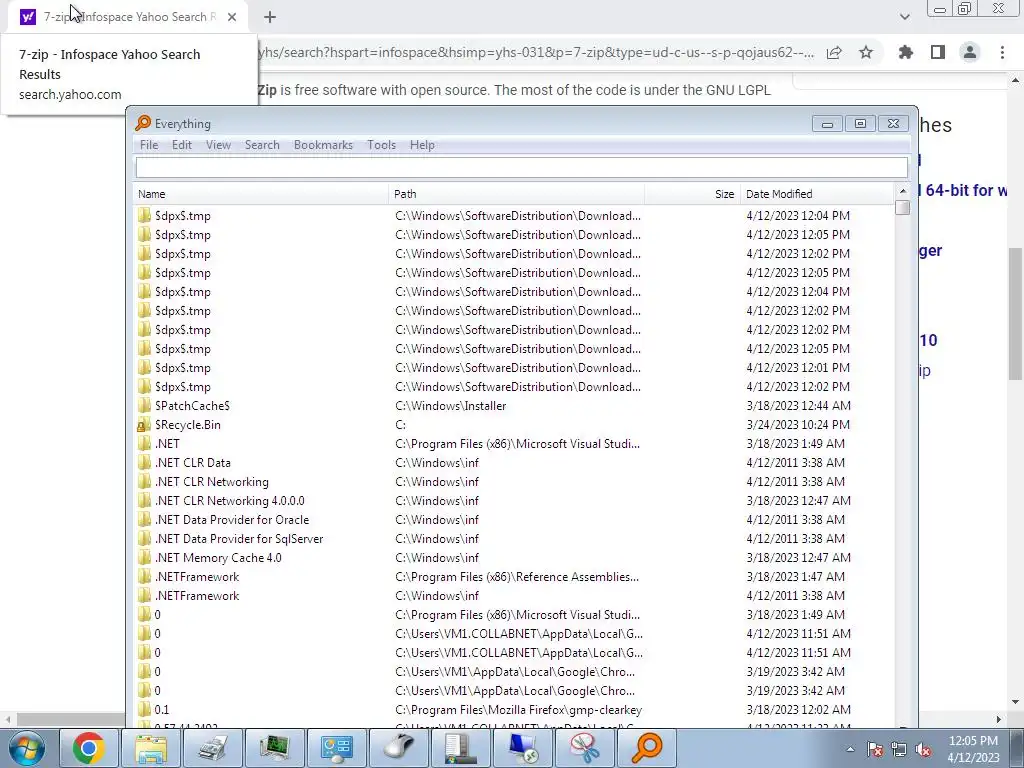Sort results by Size column header
The width and height of the screenshot is (1024, 768).
(693, 194)
